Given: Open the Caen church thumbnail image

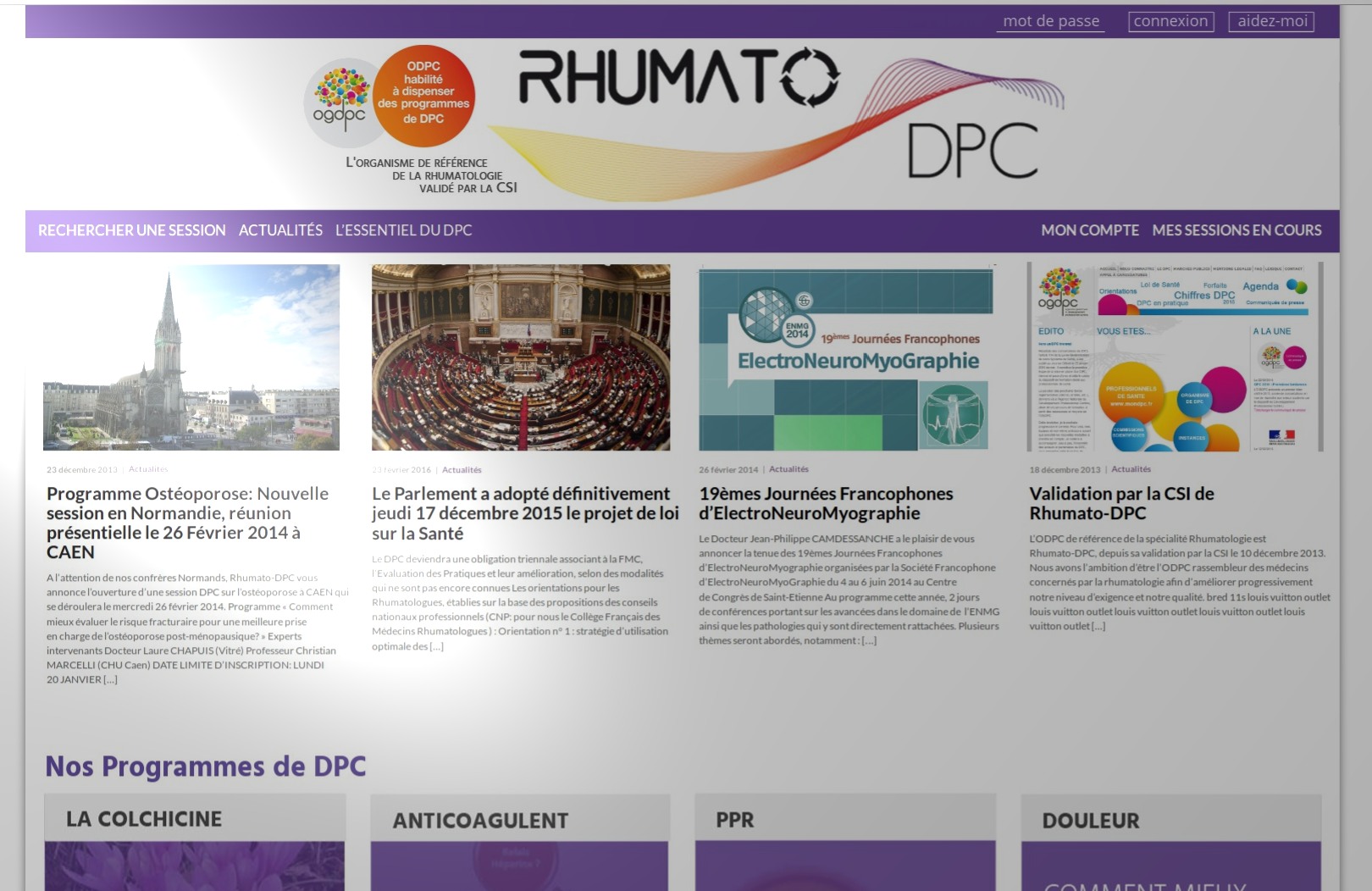Looking at the screenshot, I should click(191, 357).
